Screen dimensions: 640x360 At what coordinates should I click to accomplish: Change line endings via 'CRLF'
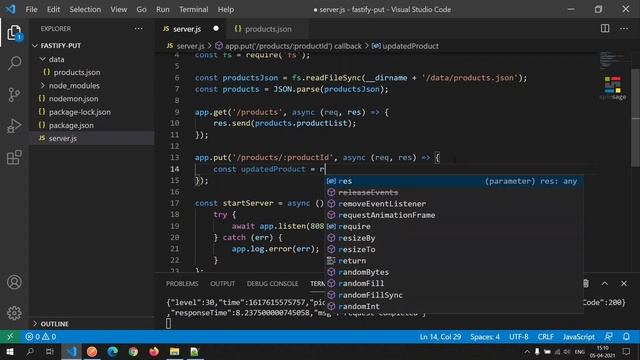tap(545, 337)
